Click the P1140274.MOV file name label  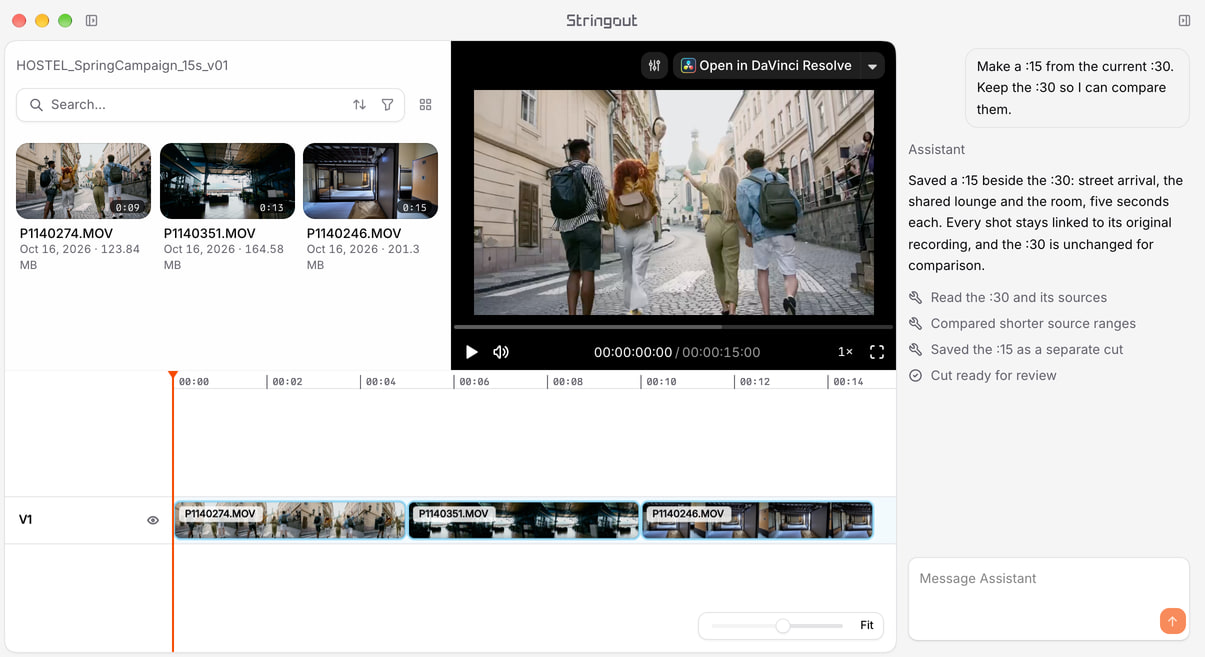click(66, 234)
